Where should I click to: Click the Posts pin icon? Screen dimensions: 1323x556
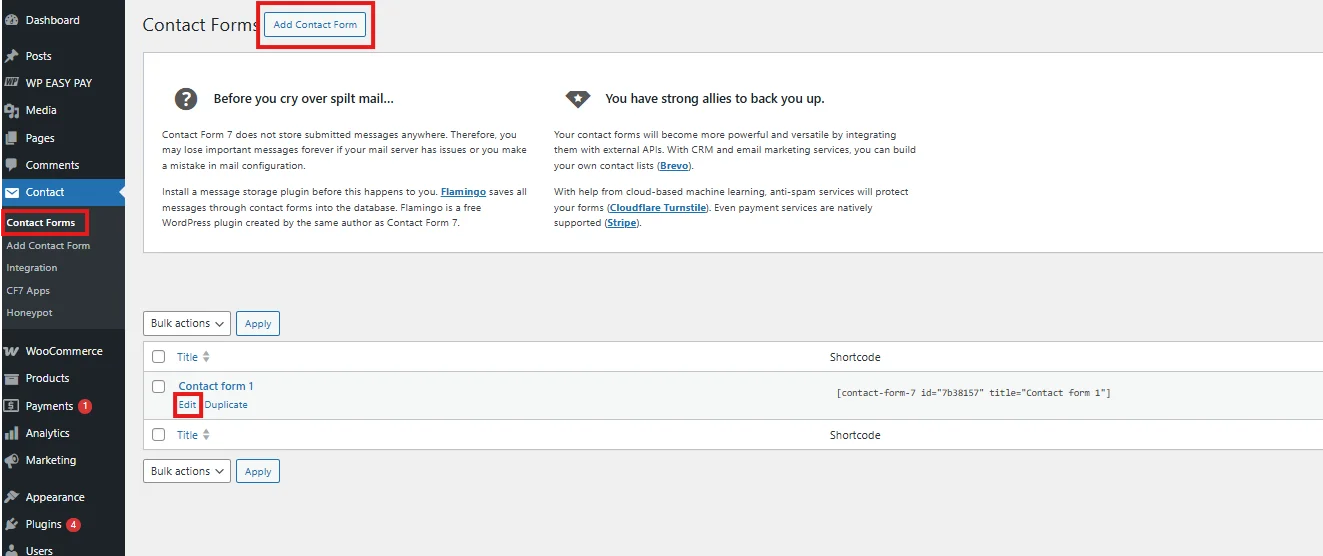(12, 56)
